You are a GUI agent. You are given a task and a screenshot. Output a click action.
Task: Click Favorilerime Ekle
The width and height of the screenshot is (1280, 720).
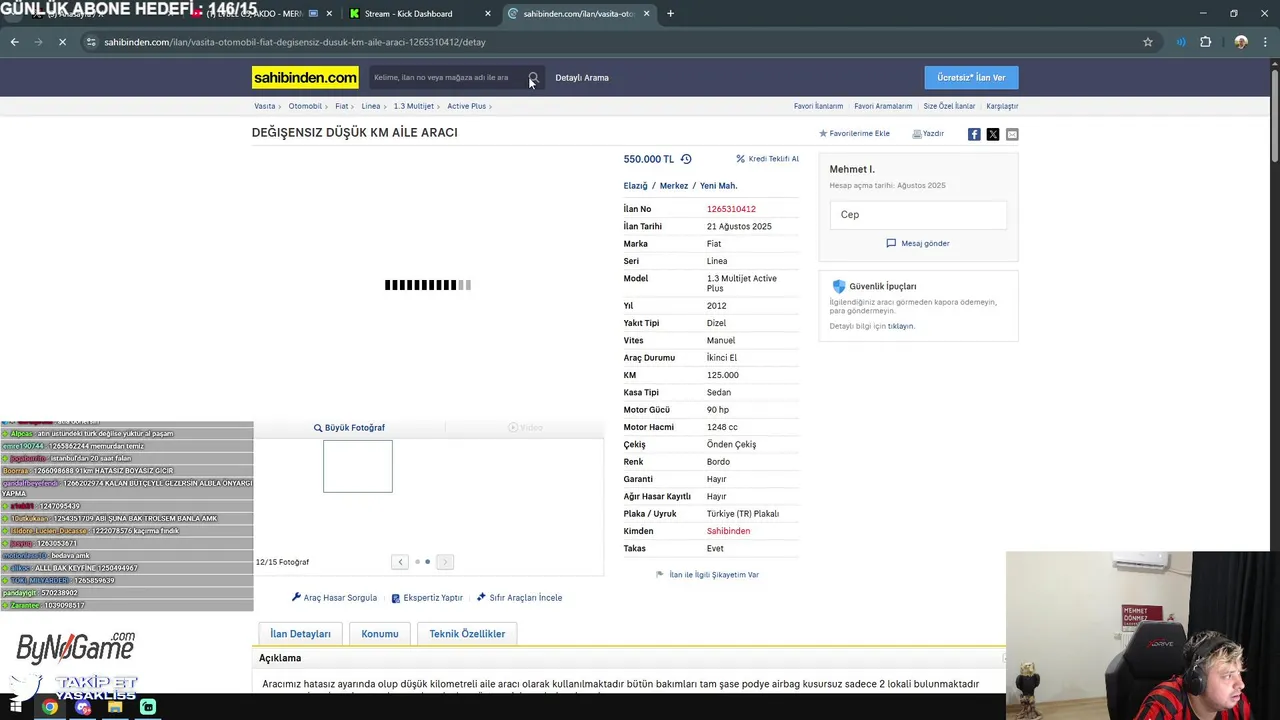click(854, 134)
